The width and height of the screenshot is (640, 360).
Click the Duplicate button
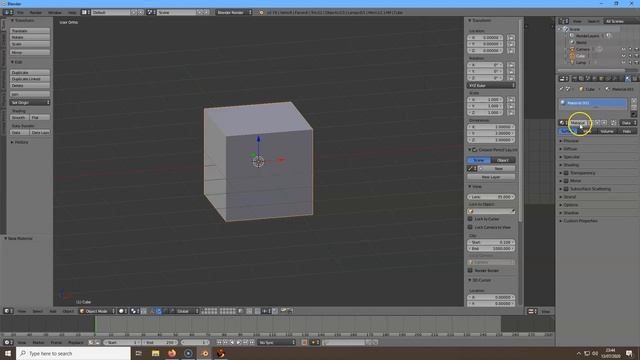30,73
